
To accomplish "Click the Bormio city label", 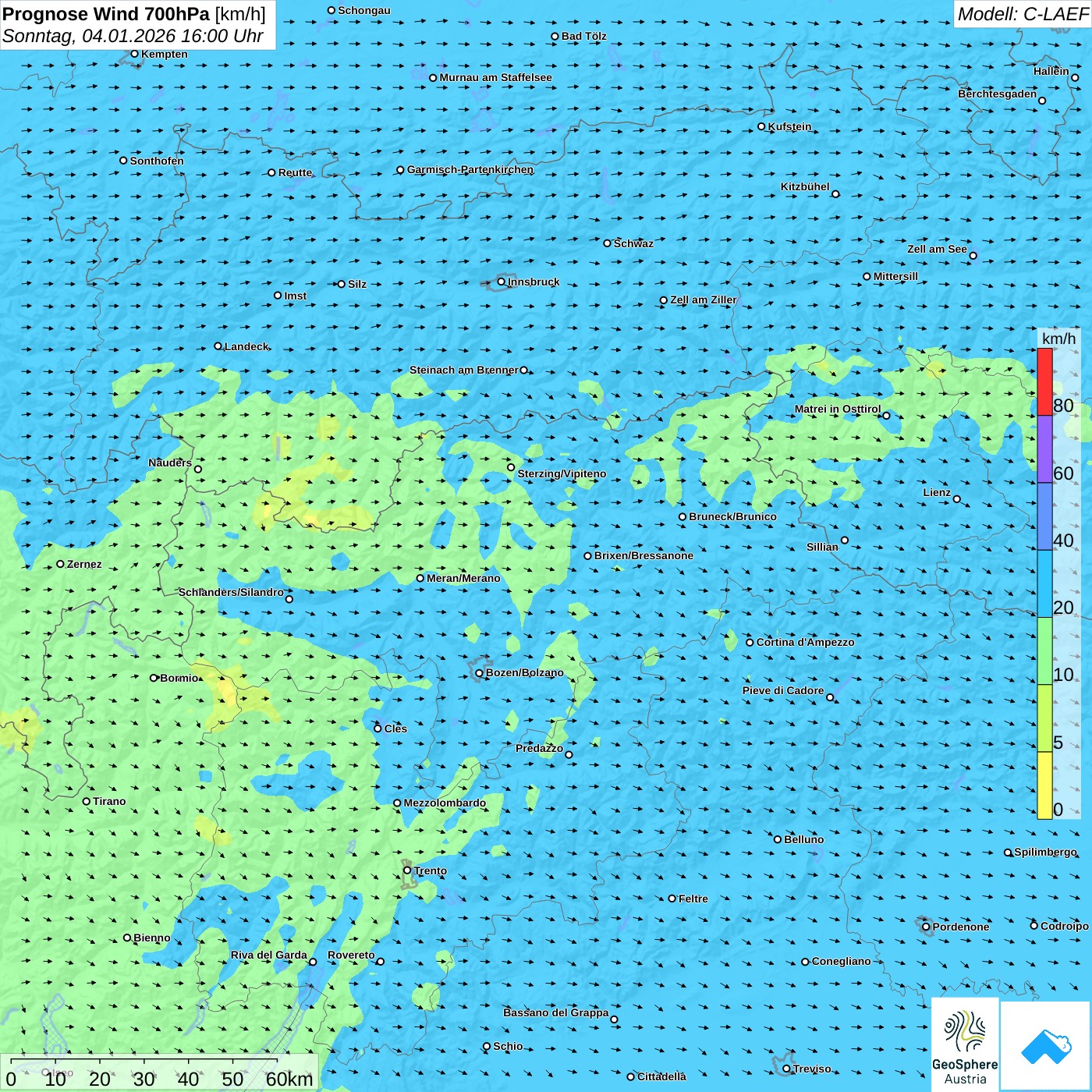I will [179, 678].
